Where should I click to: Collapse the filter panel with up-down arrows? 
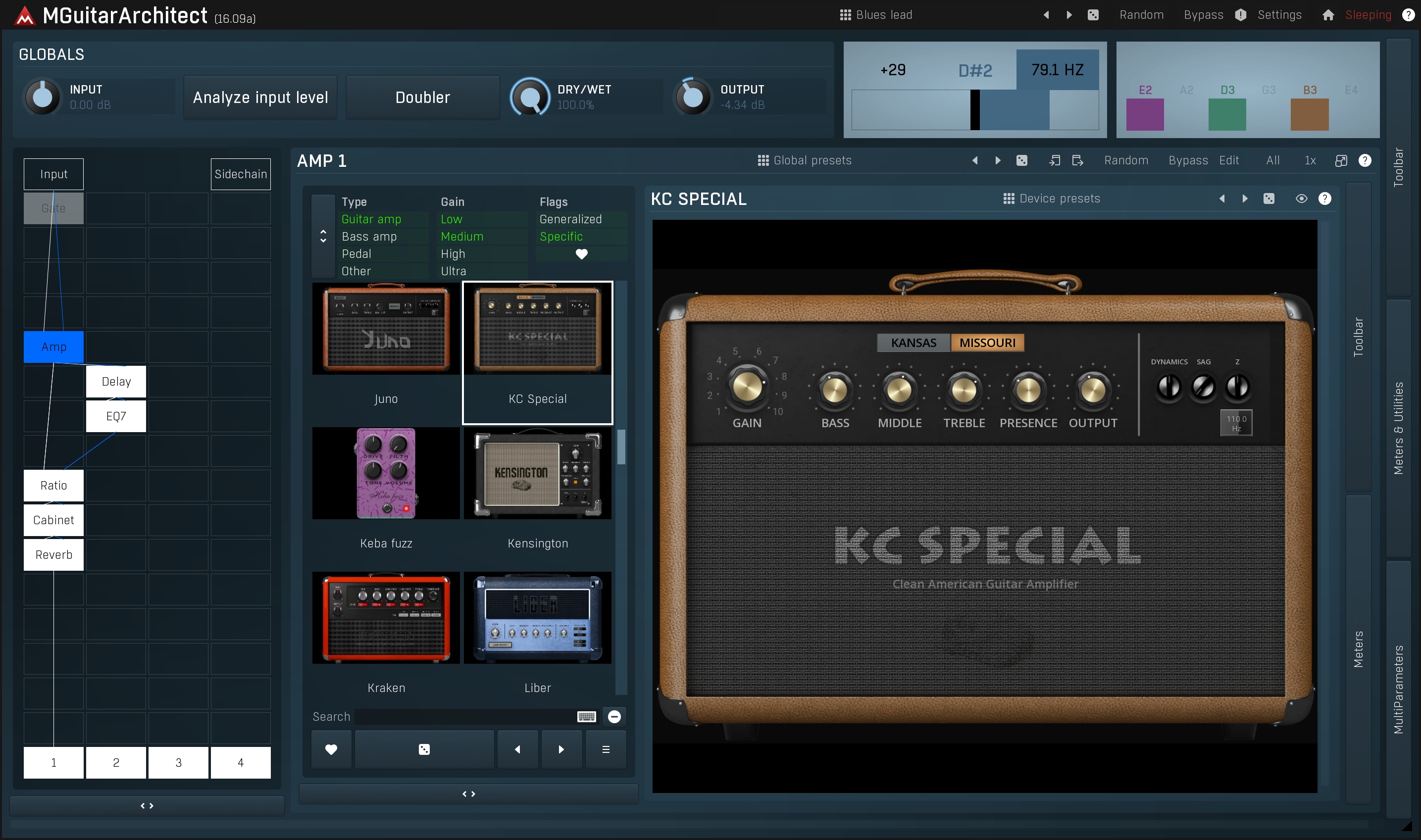click(323, 236)
